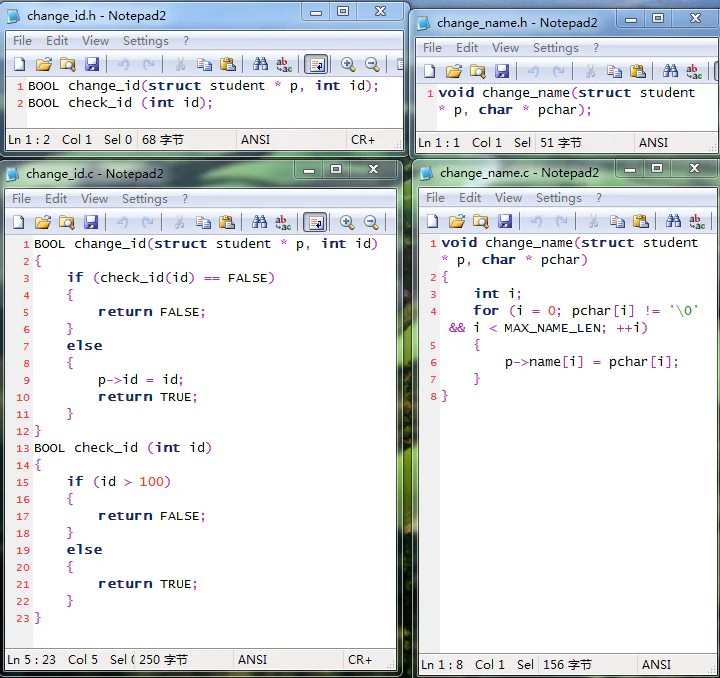Click ANSI encoding in change_name.h status bar
This screenshot has height=678, width=720.
tap(653, 143)
